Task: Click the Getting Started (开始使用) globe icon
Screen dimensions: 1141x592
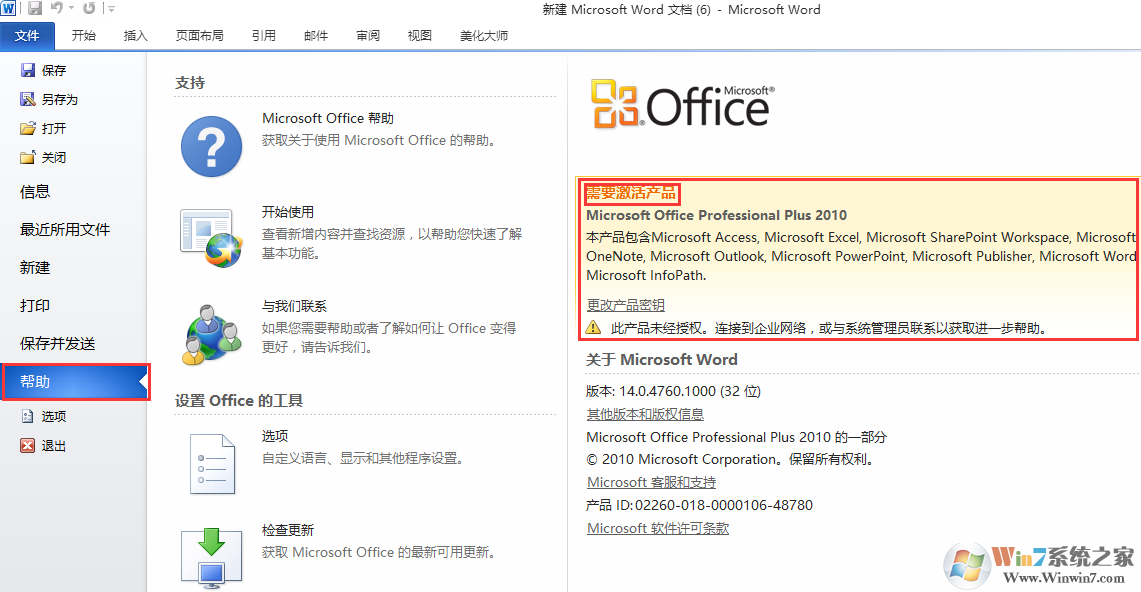Action: click(x=212, y=238)
